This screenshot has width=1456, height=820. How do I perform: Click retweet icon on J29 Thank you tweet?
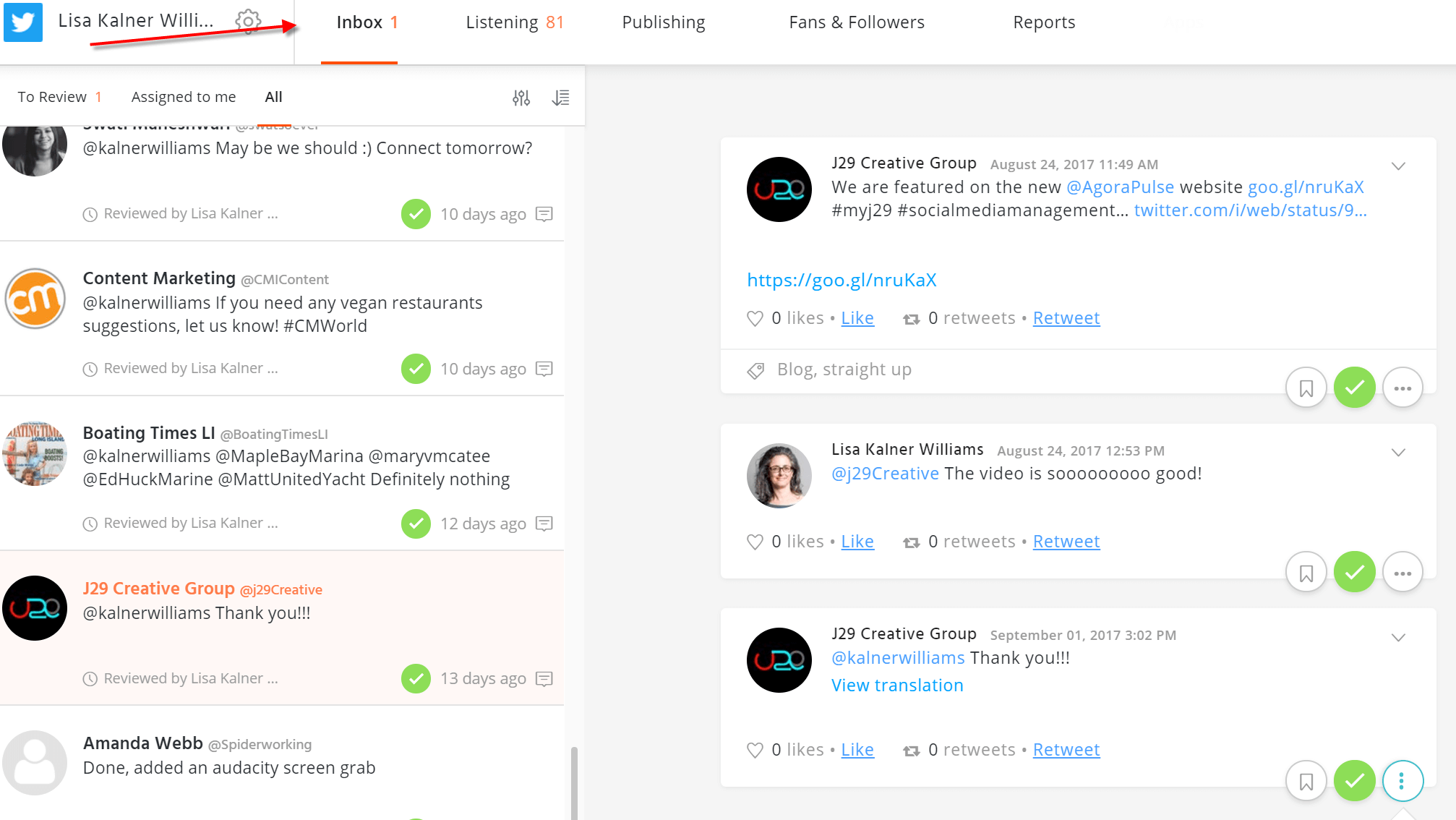pos(912,751)
